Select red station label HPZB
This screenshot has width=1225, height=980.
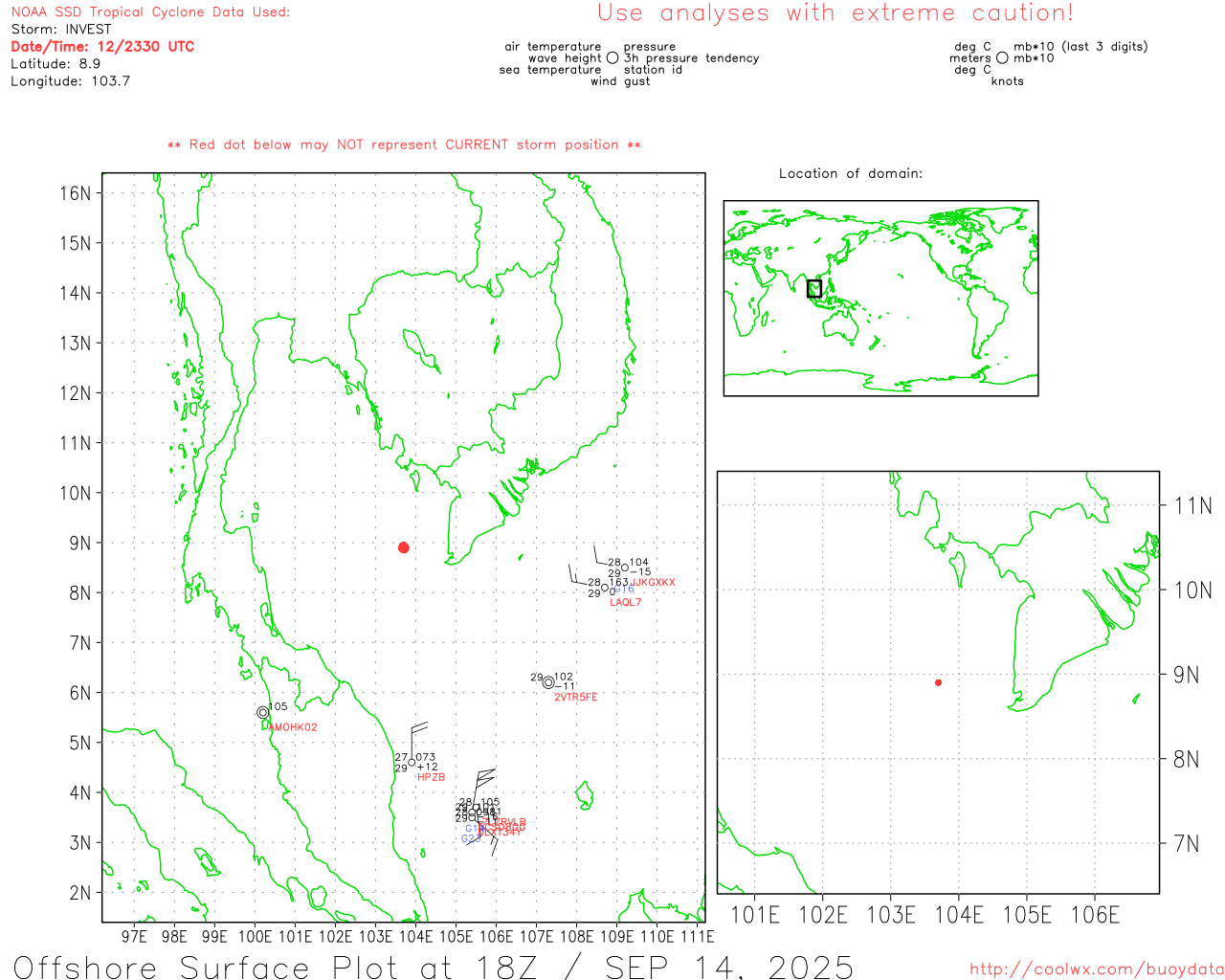pyautogui.click(x=432, y=777)
